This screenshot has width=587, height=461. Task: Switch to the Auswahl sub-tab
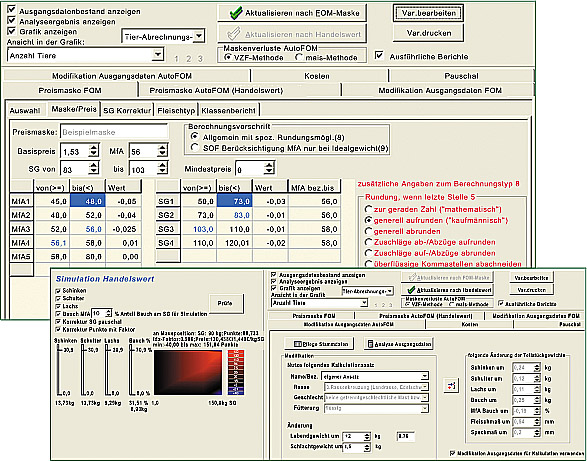pyautogui.click(x=25, y=110)
